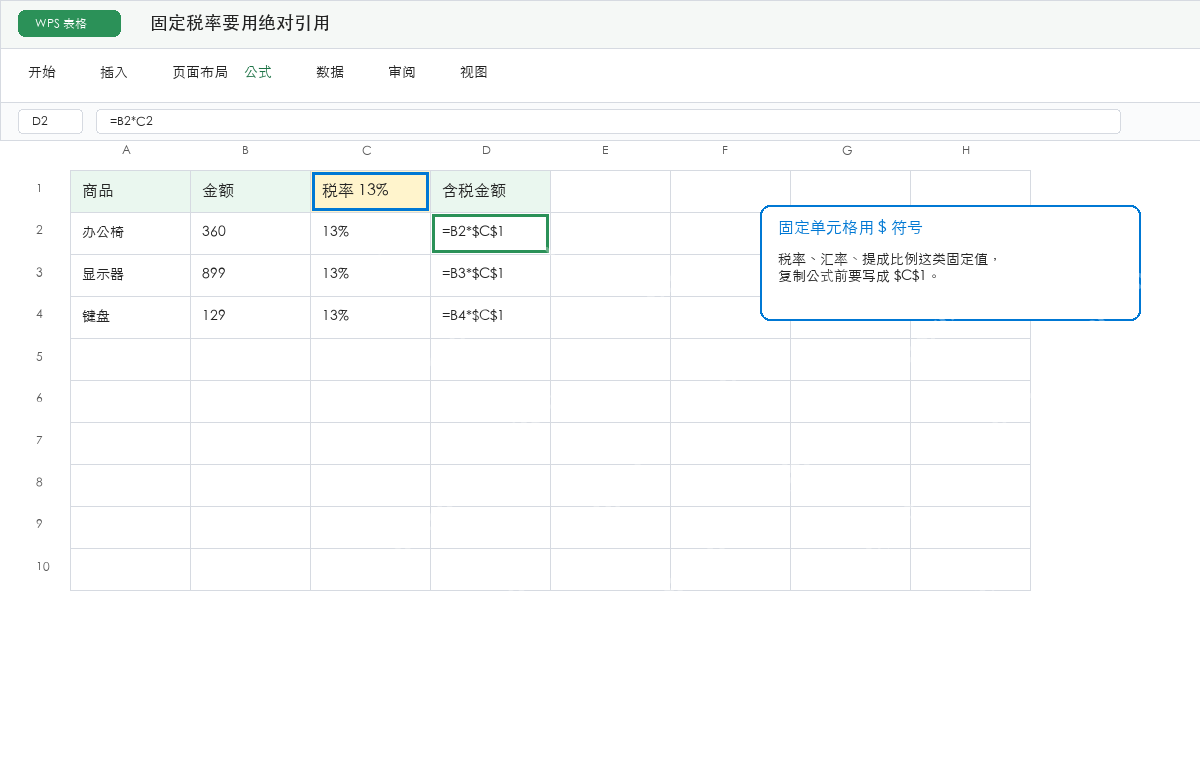
Task: Select row 5 header
Action: (39, 356)
